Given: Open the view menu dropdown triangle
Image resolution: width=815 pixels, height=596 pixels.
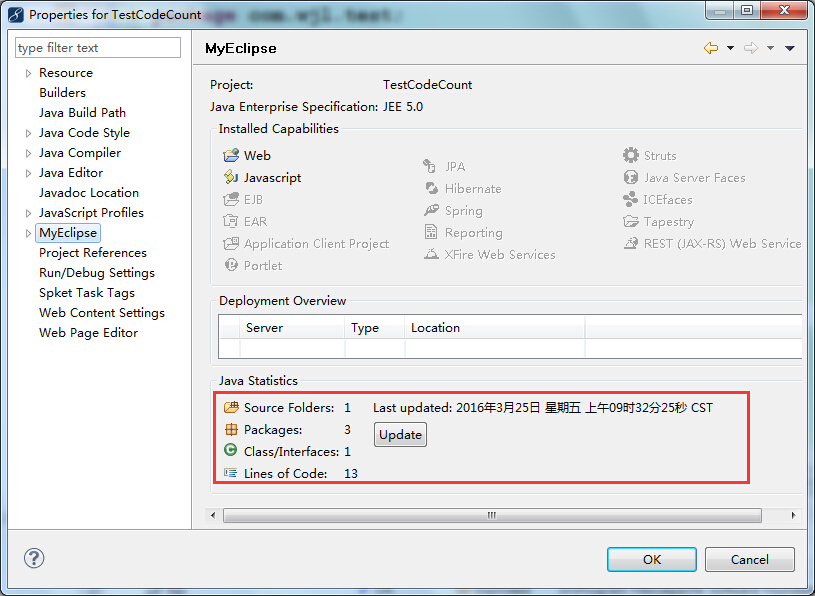Looking at the screenshot, I should coord(790,48).
